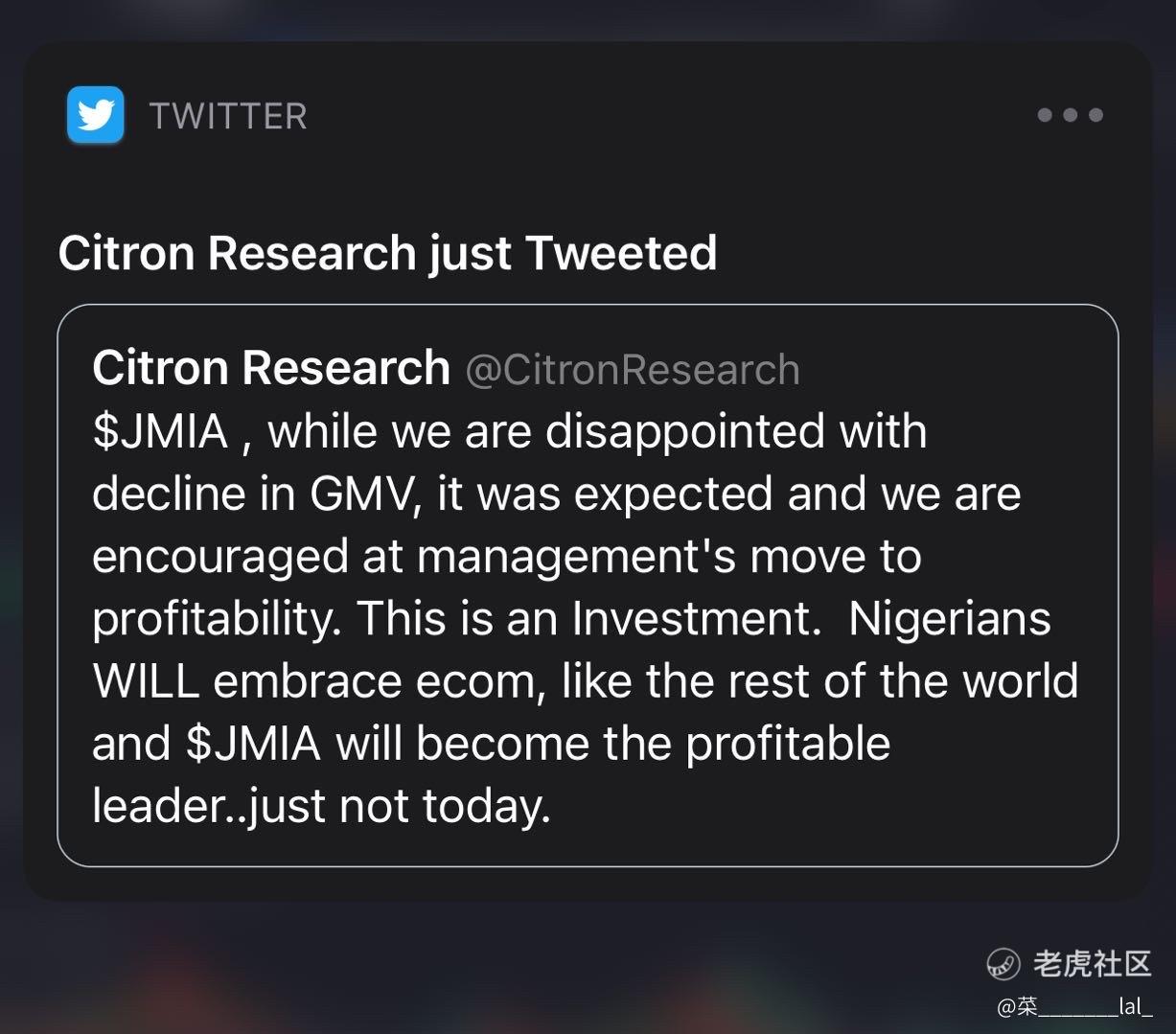Click the TWITTER app name label
The width and height of the screenshot is (1176, 1034).
click(228, 116)
